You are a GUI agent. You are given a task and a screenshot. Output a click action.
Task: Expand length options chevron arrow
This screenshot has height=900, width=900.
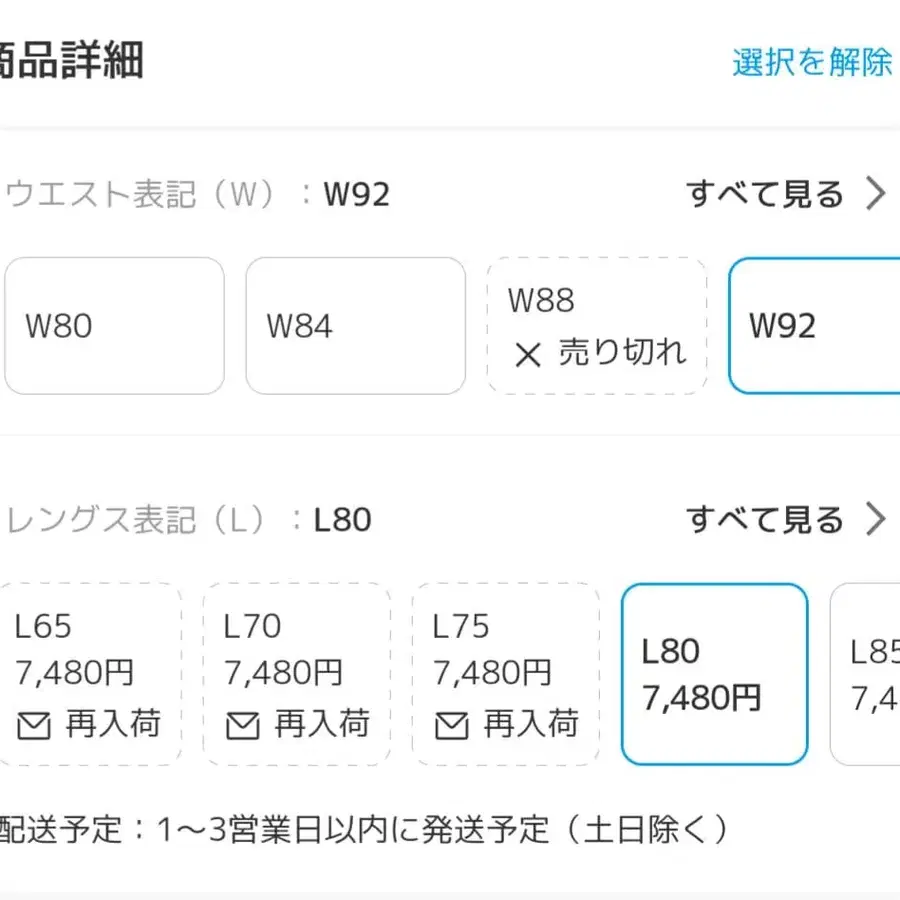[876, 520]
